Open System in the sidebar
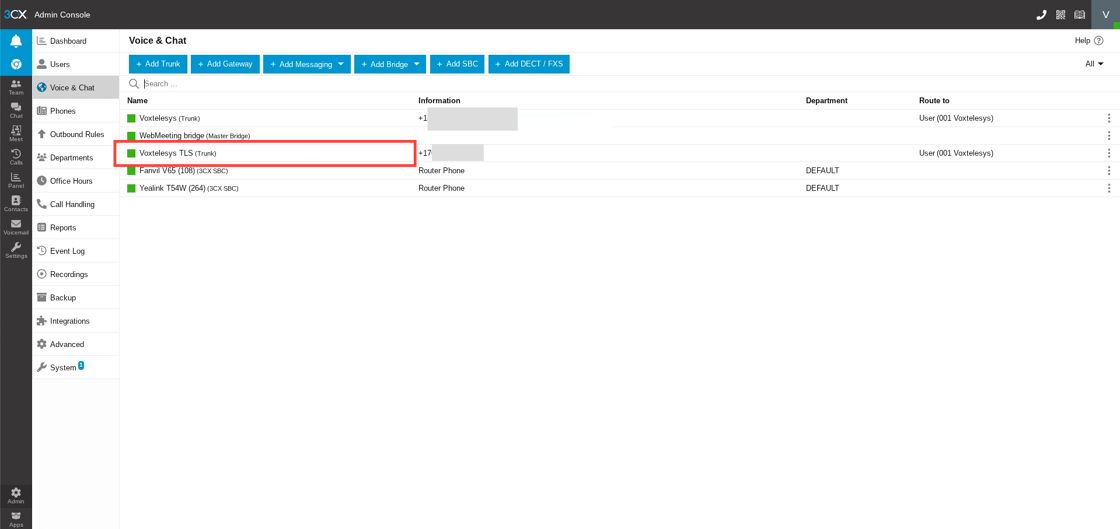 75,367
